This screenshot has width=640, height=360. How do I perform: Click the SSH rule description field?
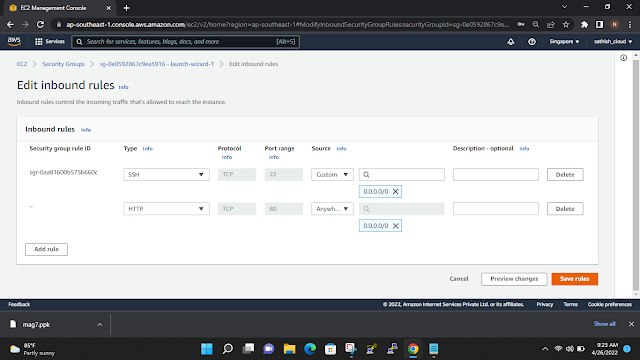496,174
